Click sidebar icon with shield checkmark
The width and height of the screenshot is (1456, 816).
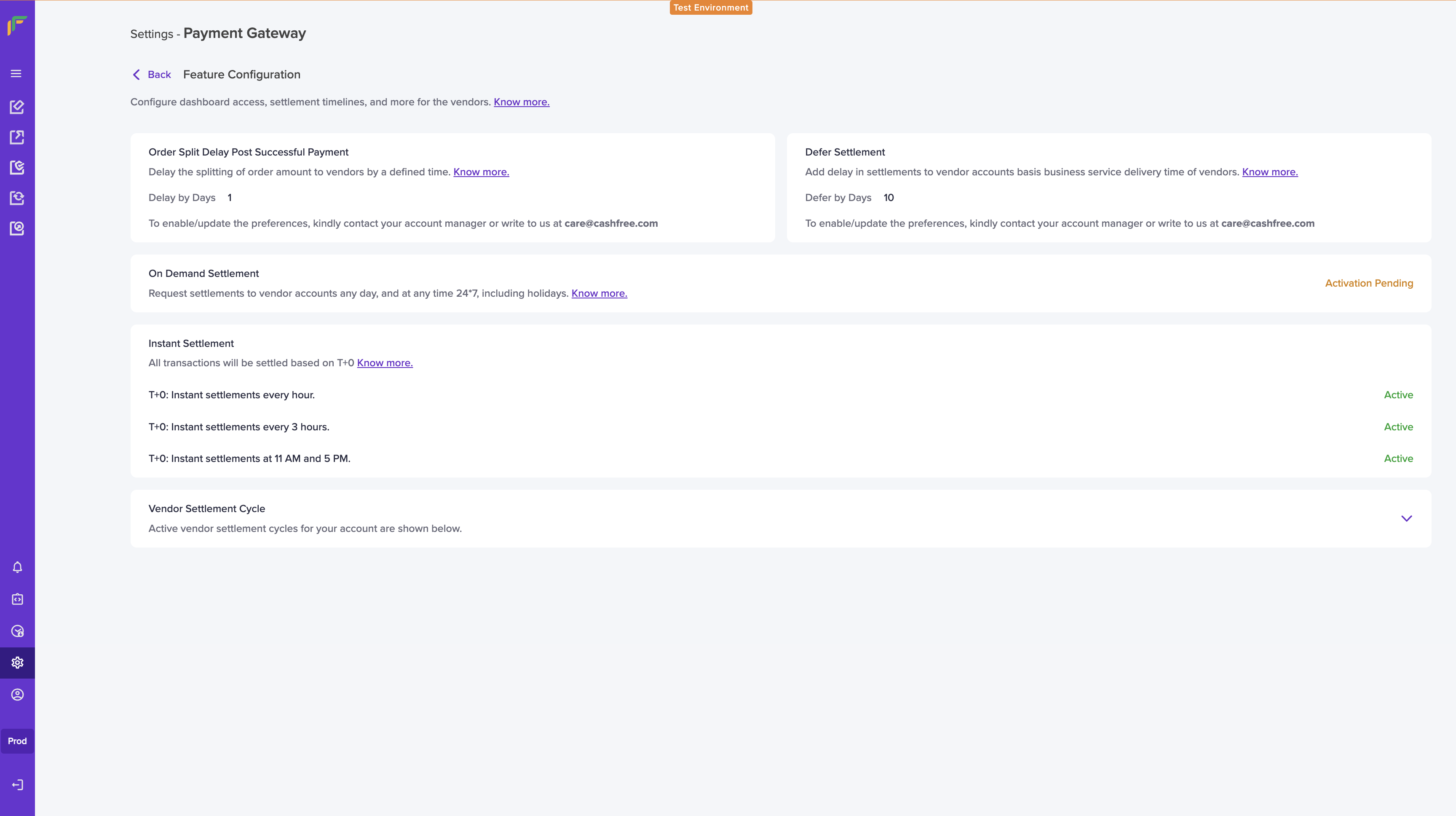[17, 167]
